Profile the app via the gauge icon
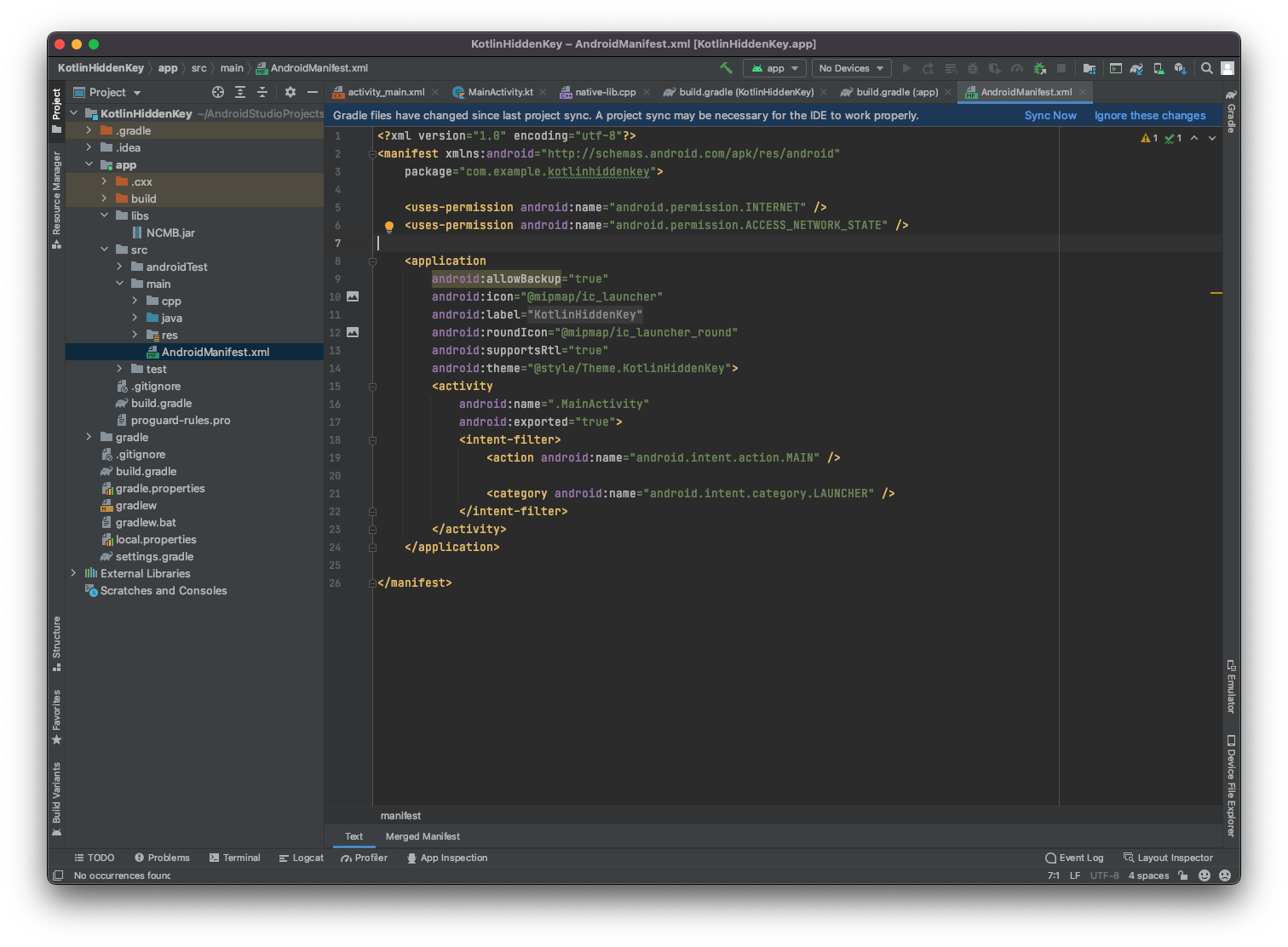The width and height of the screenshot is (1288, 947). point(1017,68)
